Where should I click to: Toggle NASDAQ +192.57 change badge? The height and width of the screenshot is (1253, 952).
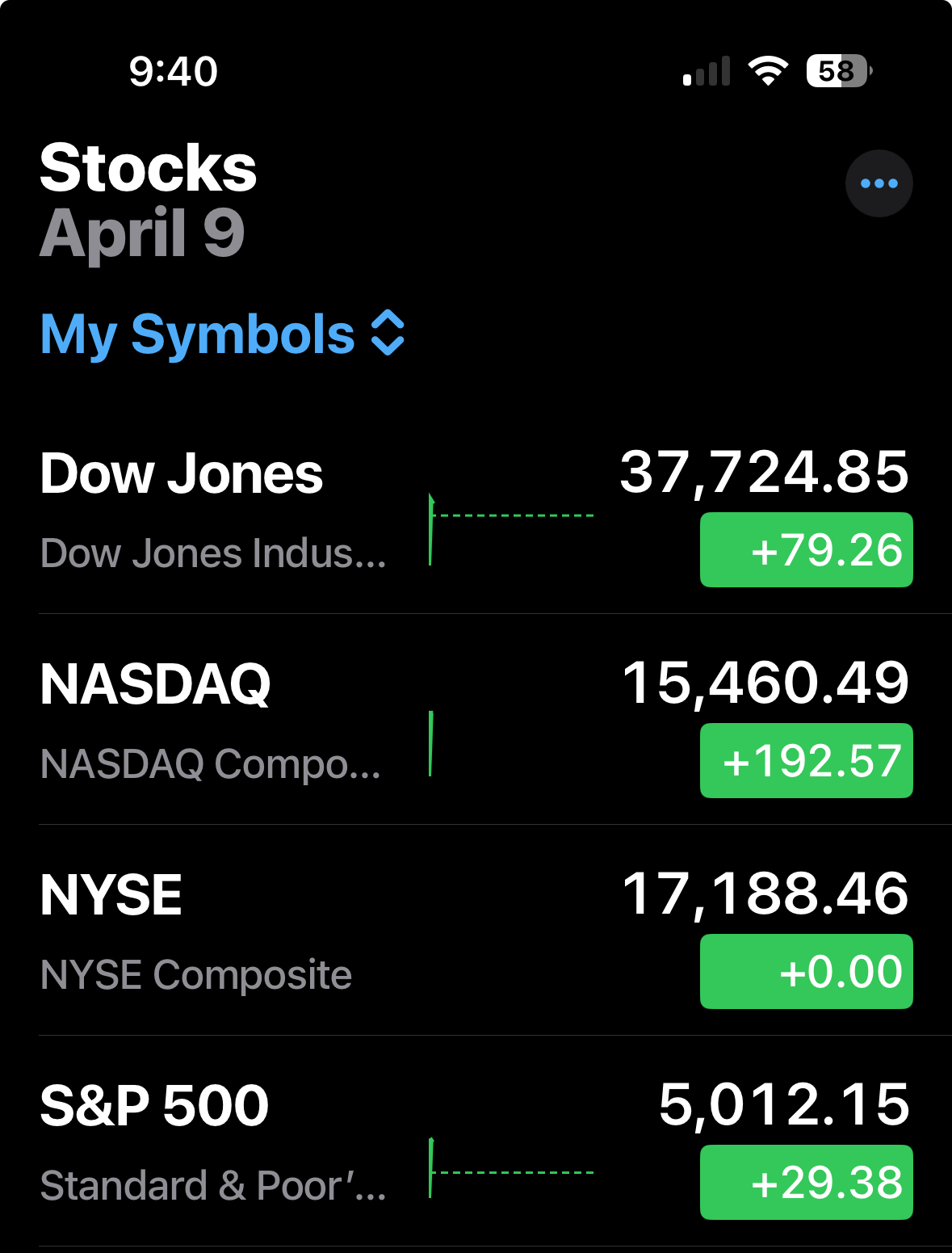[806, 761]
